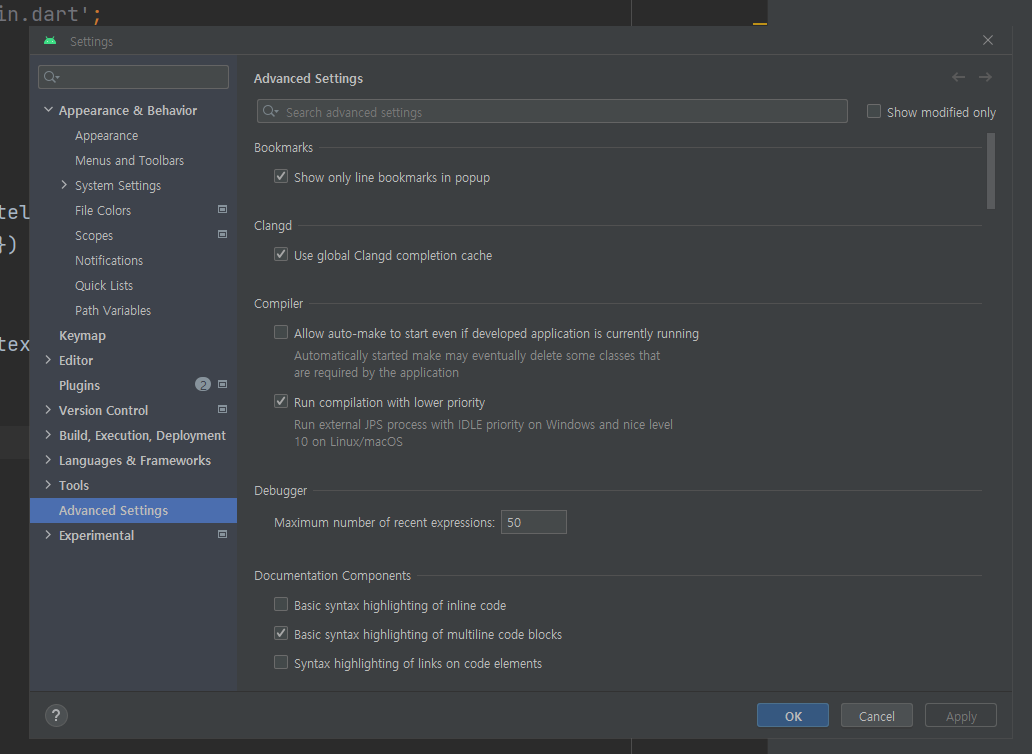
Task: Expand the Tools tree node
Action: (x=48, y=485)
